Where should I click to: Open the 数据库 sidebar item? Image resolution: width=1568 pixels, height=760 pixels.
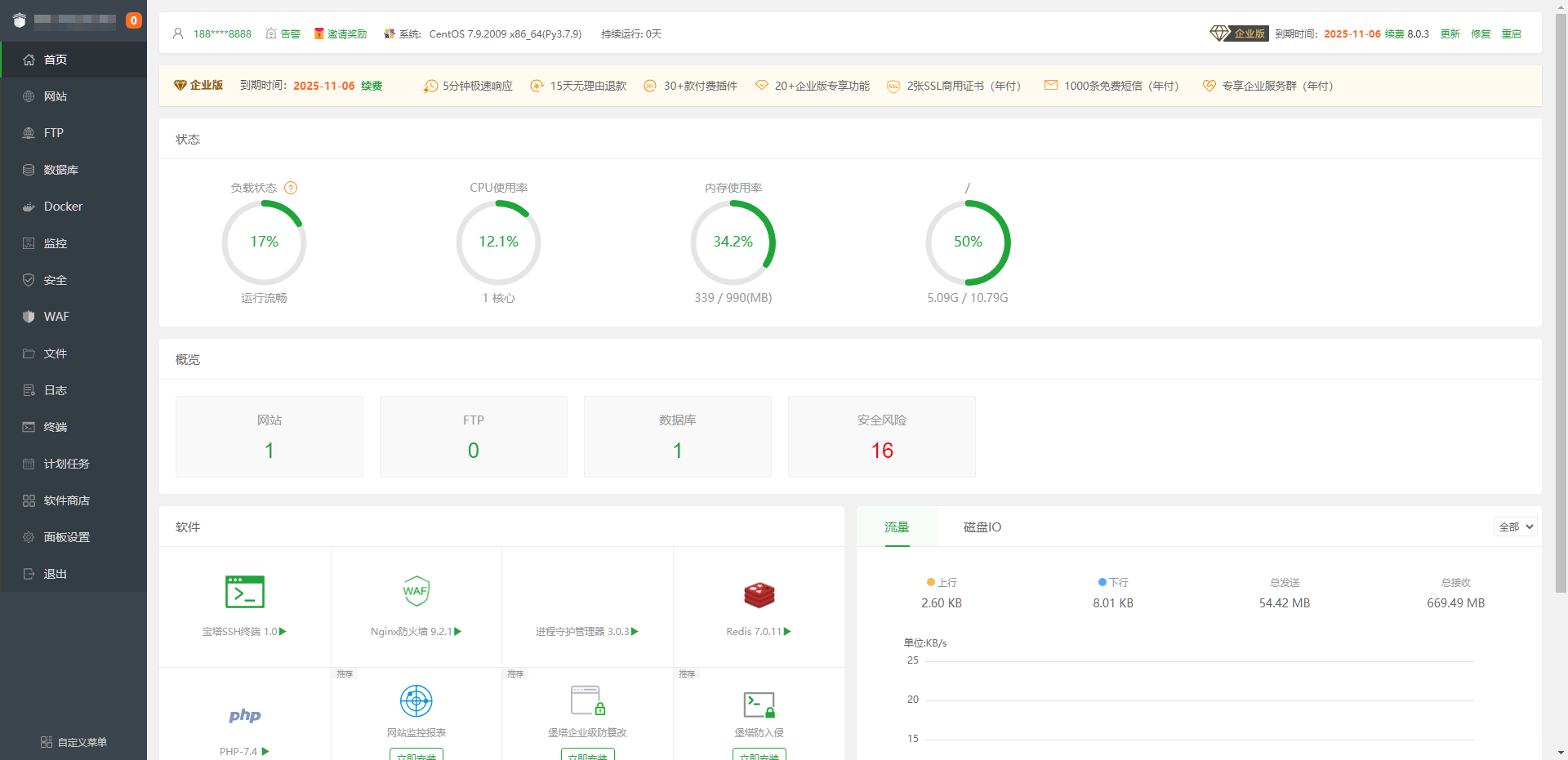click(73, 170)
